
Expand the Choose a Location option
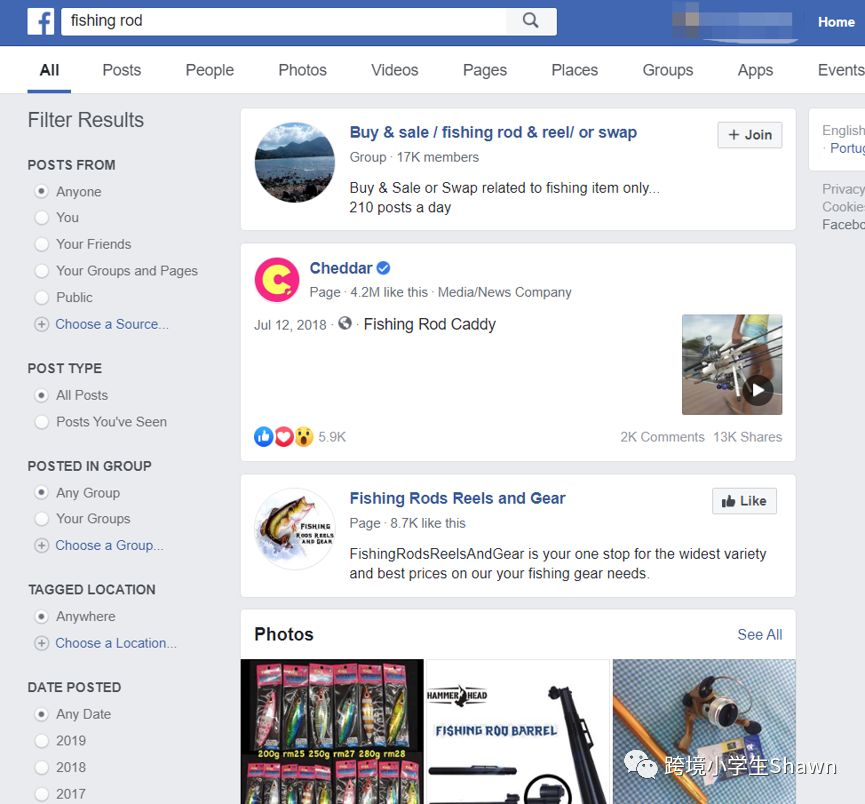pos(116,643)
